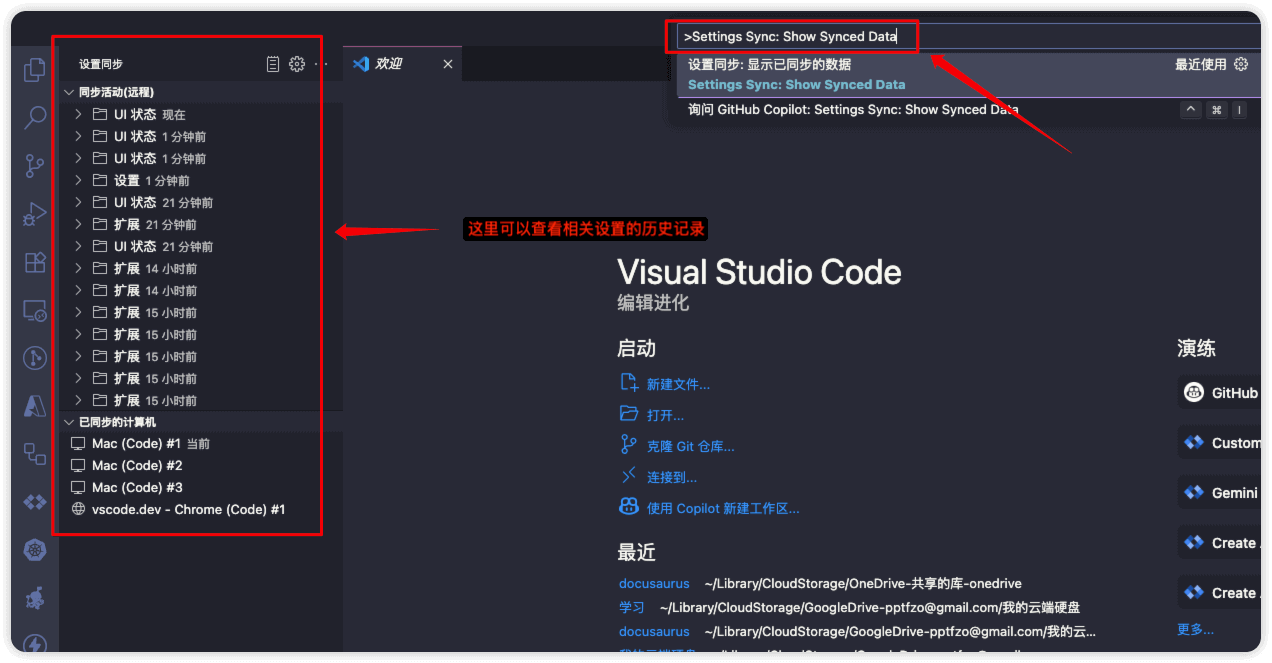Open the circled git branch icon view
This screenshot has height=663, width=1272.
[x=35, y=358]
